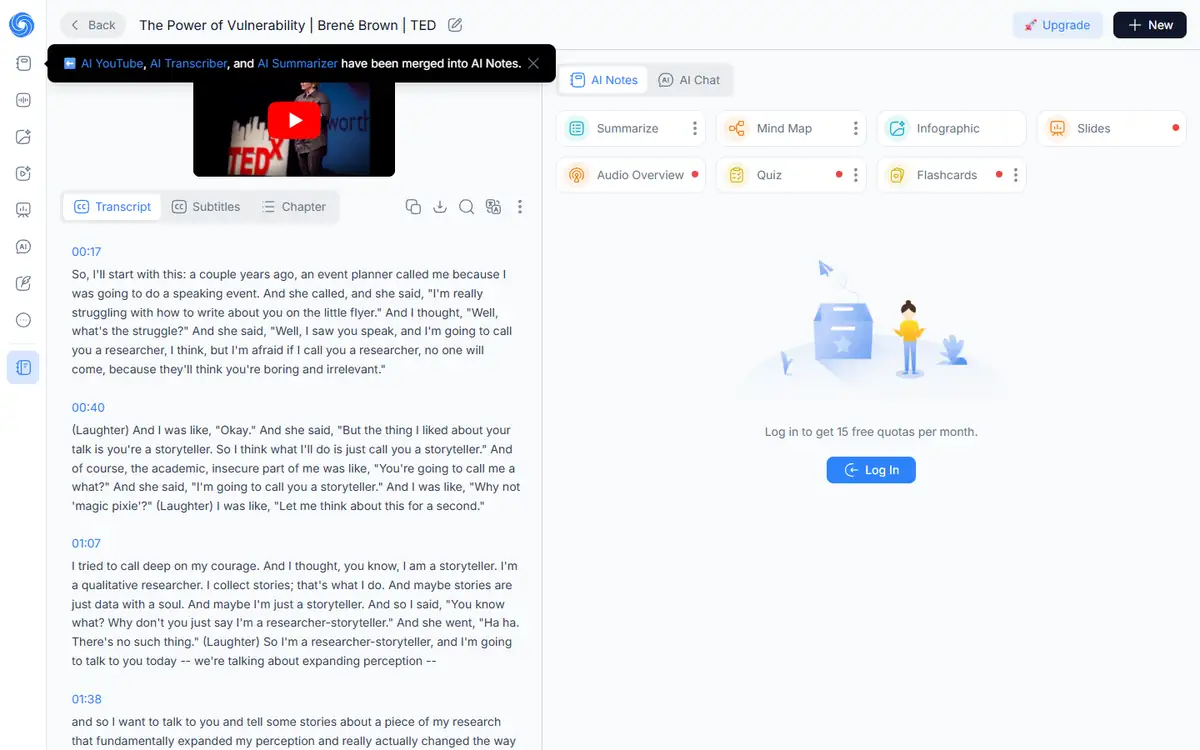
Task: Open the audio waveform tool in the sidebar
Action: point(23,100)
